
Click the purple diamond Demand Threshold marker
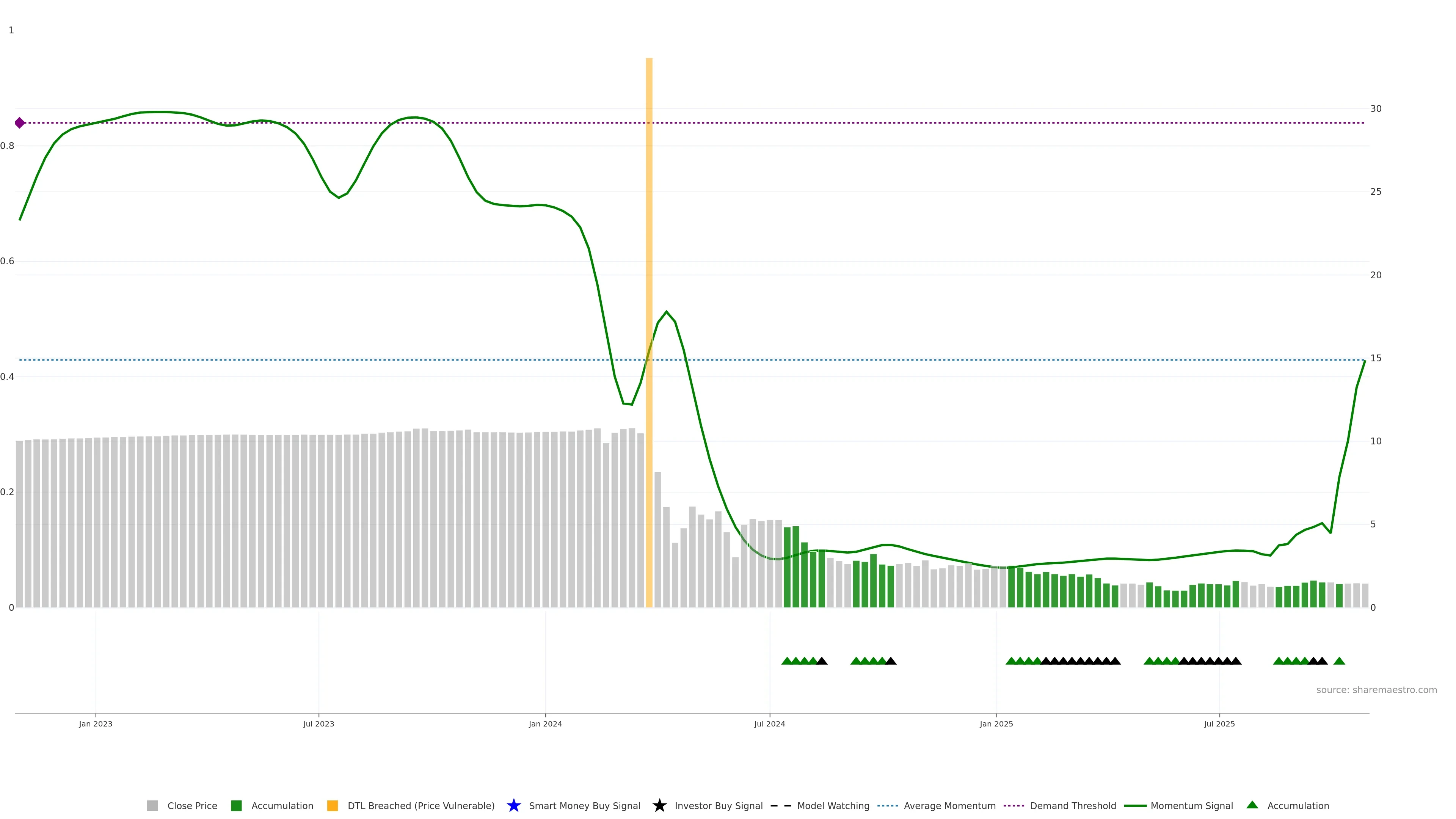click(x=20, y=122)
